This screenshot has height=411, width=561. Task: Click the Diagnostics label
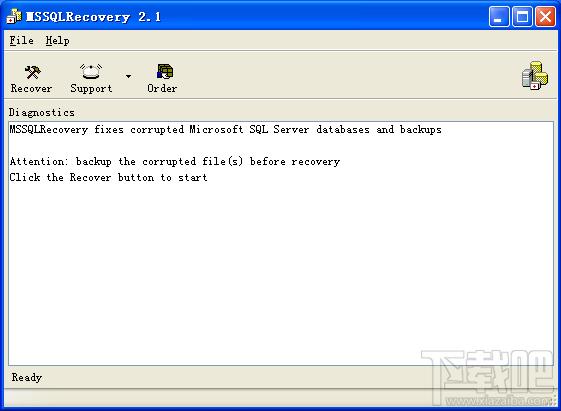(x=42, y=112)
